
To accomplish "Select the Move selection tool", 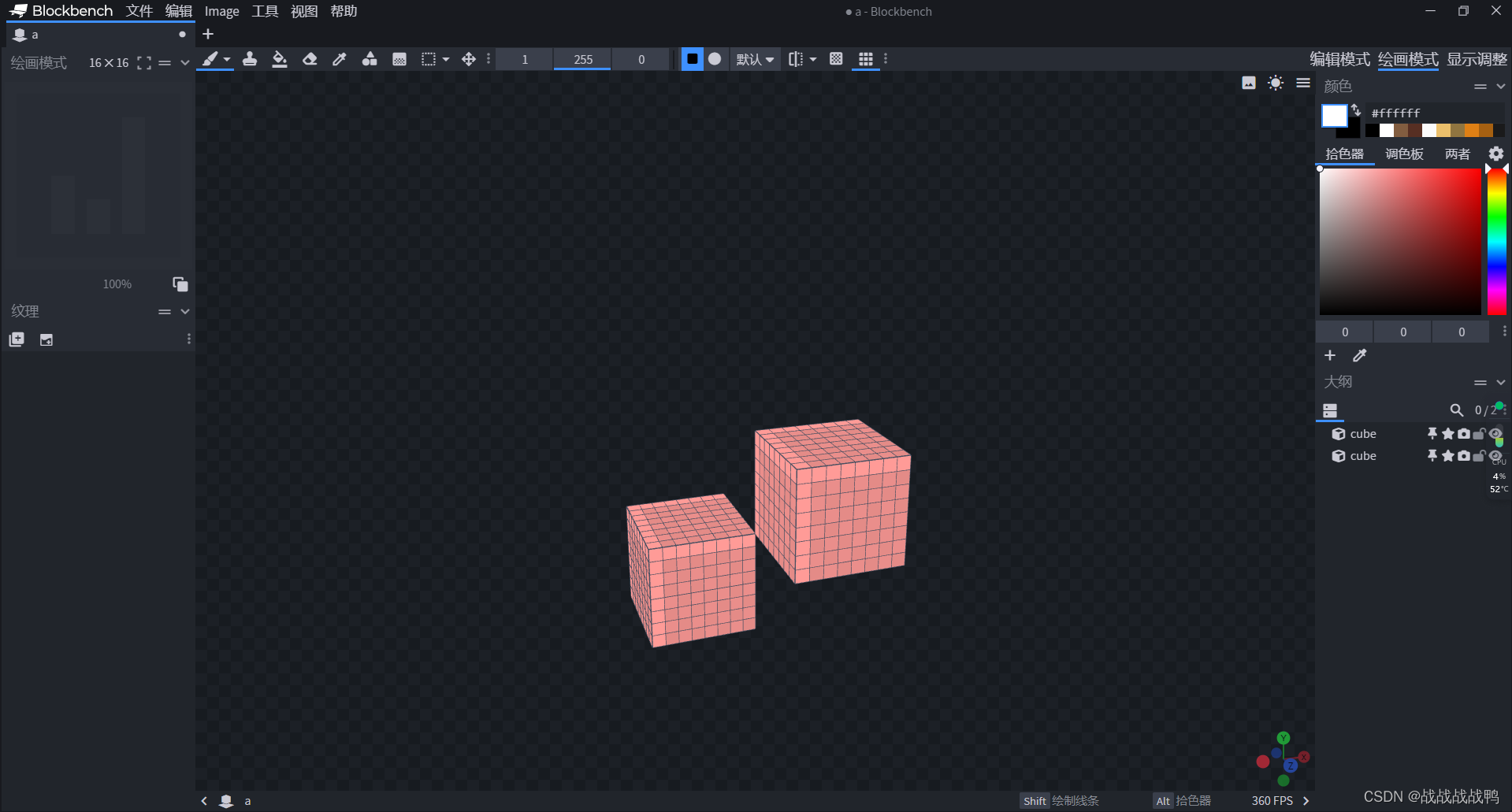I will (x=469, y=59).
